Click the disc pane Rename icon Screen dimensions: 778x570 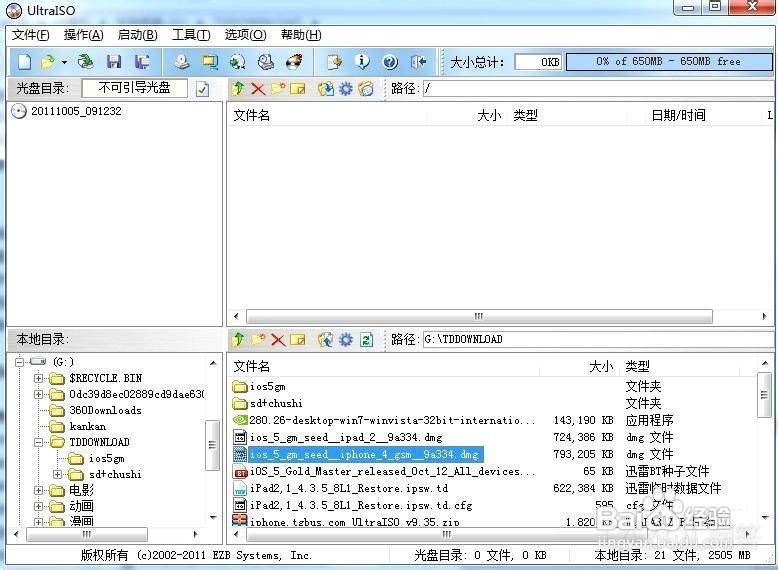pyautogui.click(x=298, y=89)
